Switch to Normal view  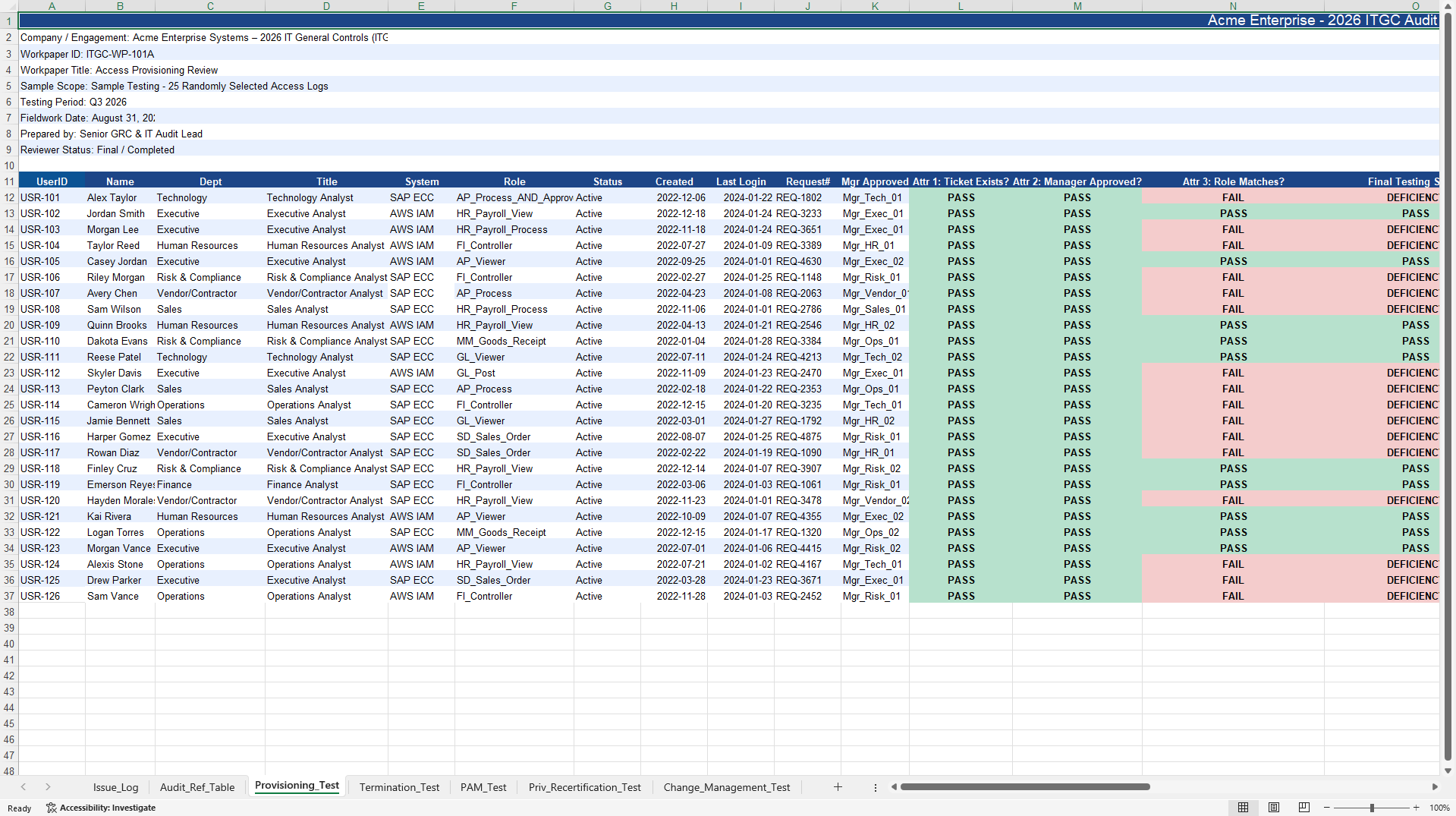click(x=1243, y=808)
